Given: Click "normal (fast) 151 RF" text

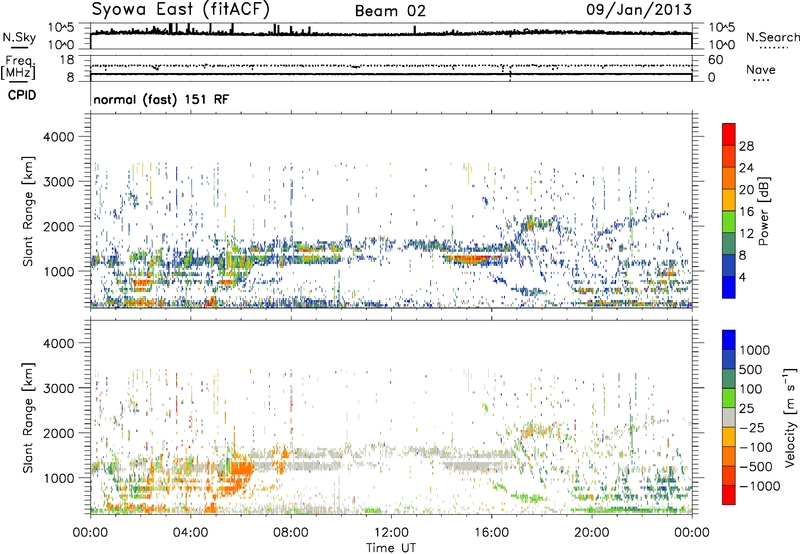Looking at the screenshot, I should [x=161, y=99].
